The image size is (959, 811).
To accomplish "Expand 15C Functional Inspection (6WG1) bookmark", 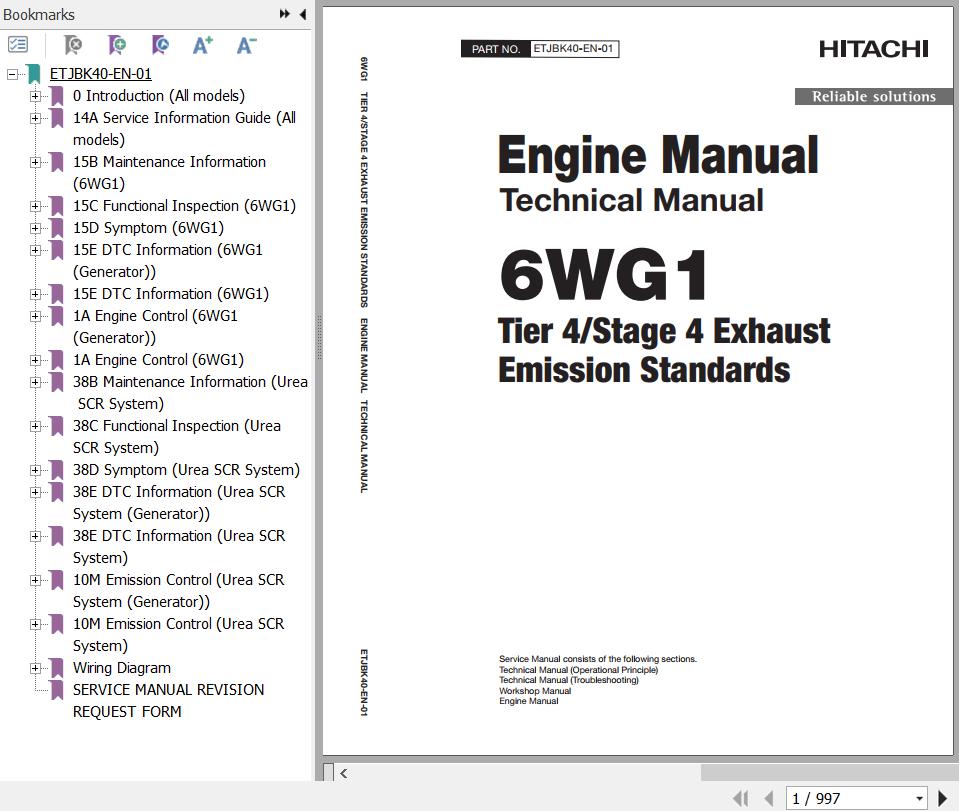I will (x=35, y=206).
